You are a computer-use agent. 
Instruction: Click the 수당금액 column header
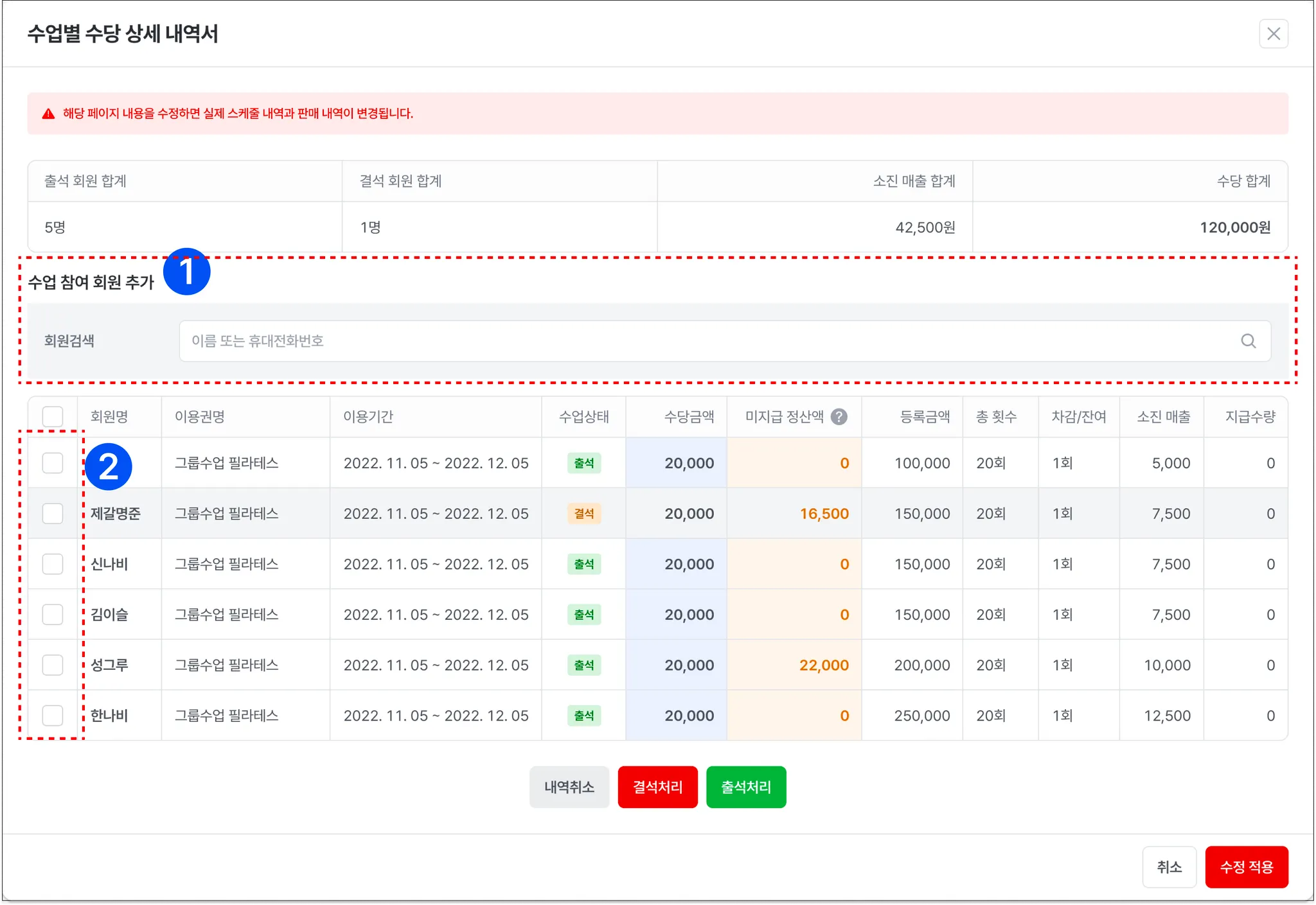pos(689,417)
